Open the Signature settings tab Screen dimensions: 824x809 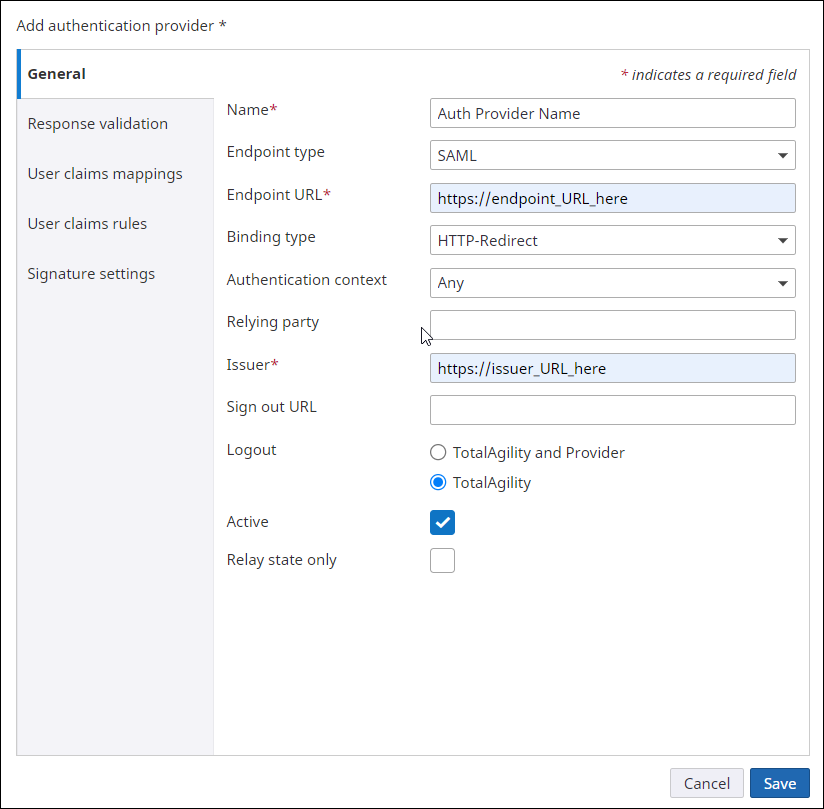click(x=91, y=273)
